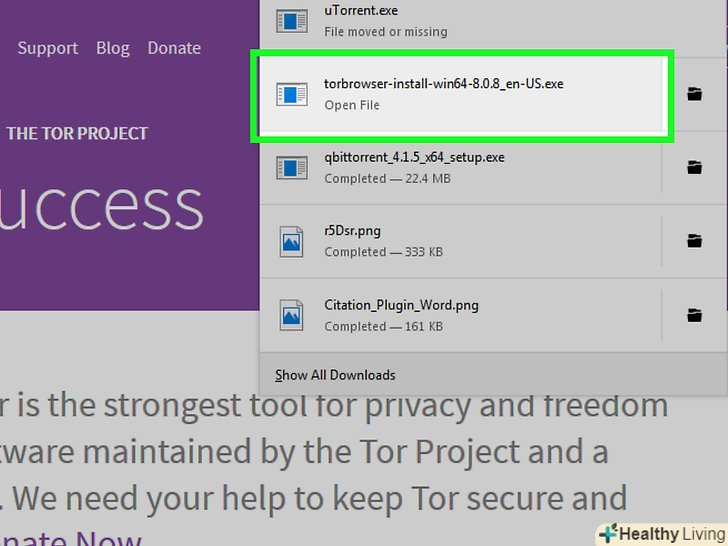Screen dimensions: 728x546
Task: Click the torbrowser installer file icon
Action: coord(292,94)
